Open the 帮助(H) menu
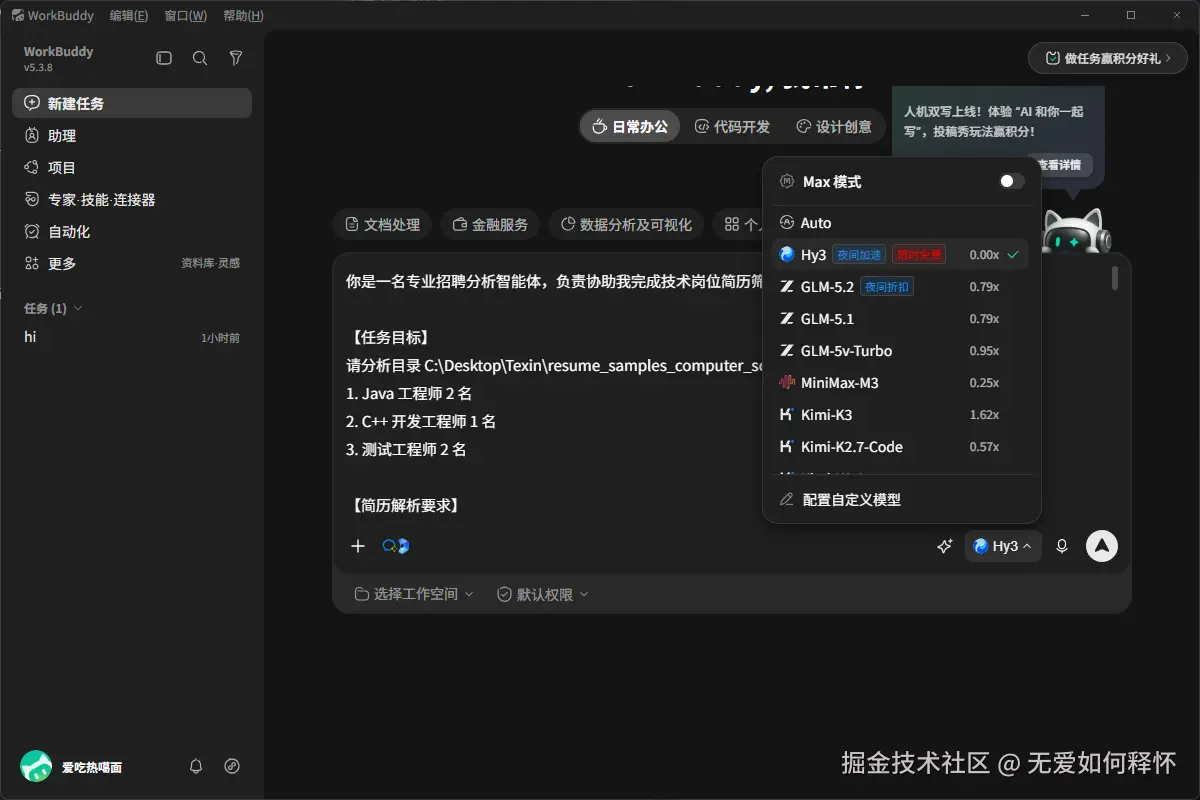Viewport: 1200px width, 800px height. pyautogui.click(x=244, y=15)
